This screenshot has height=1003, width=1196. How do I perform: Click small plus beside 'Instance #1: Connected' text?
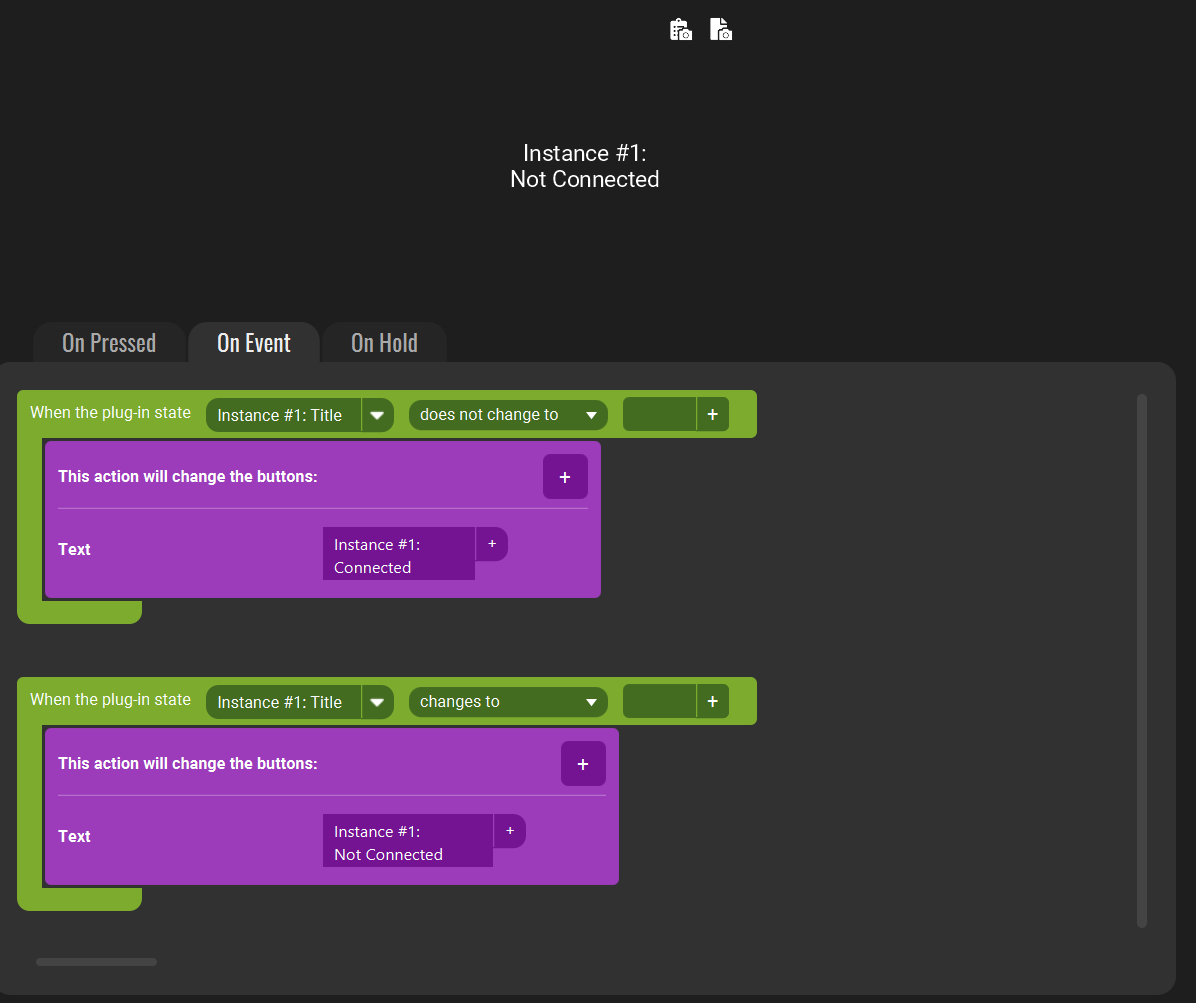492,544
